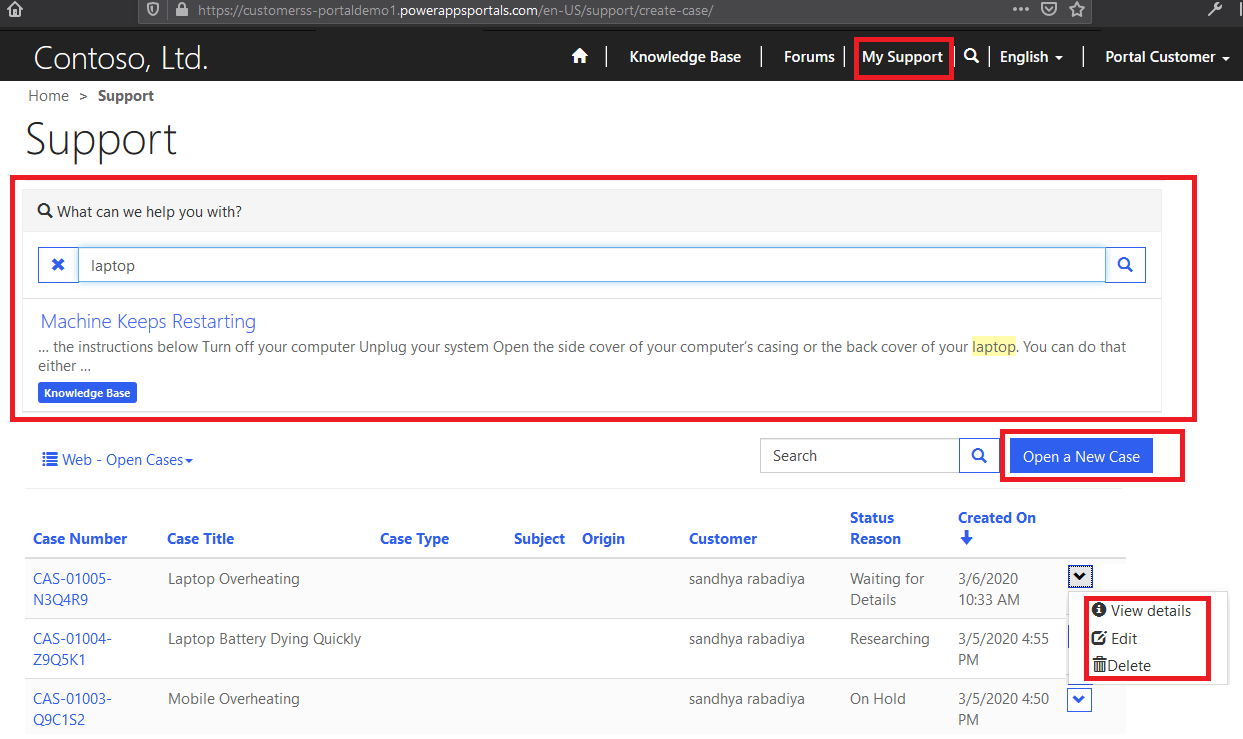Select View details from the case menu
The height and width of the screenshot is (739, 1243).
[x=1150, y=611]
